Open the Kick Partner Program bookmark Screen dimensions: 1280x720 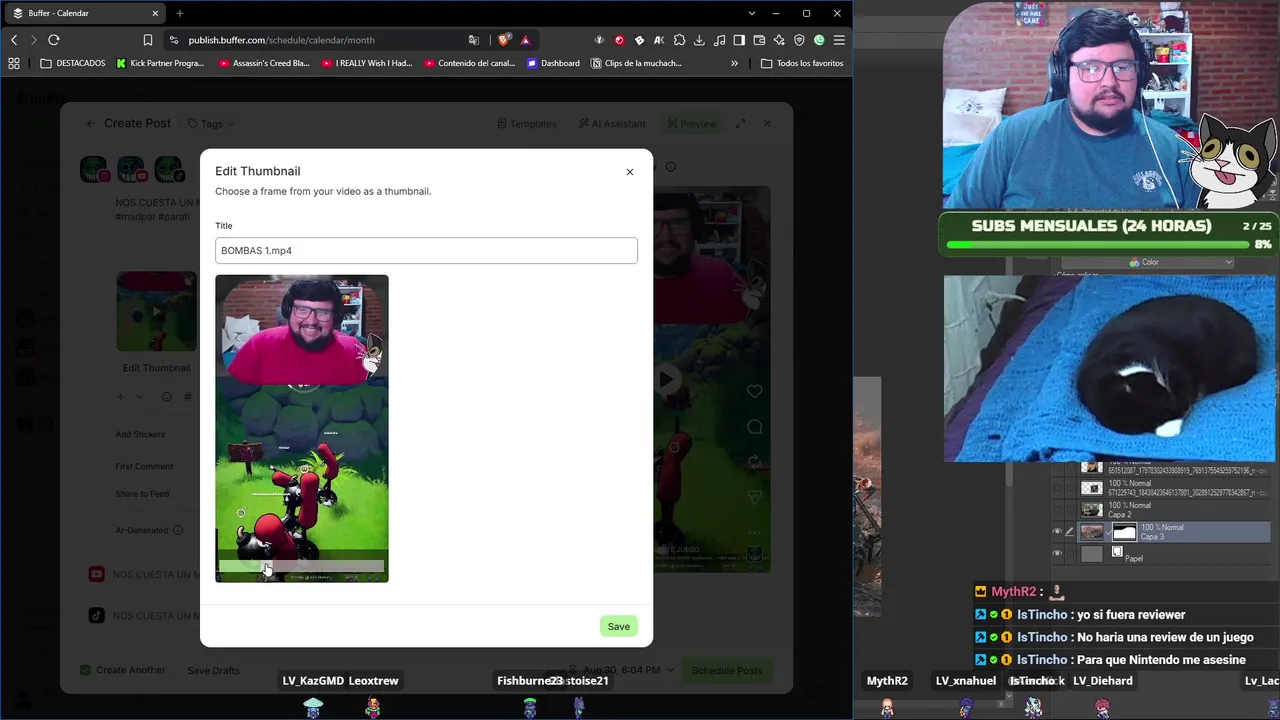pyautogui.click(x=160, y=63)
